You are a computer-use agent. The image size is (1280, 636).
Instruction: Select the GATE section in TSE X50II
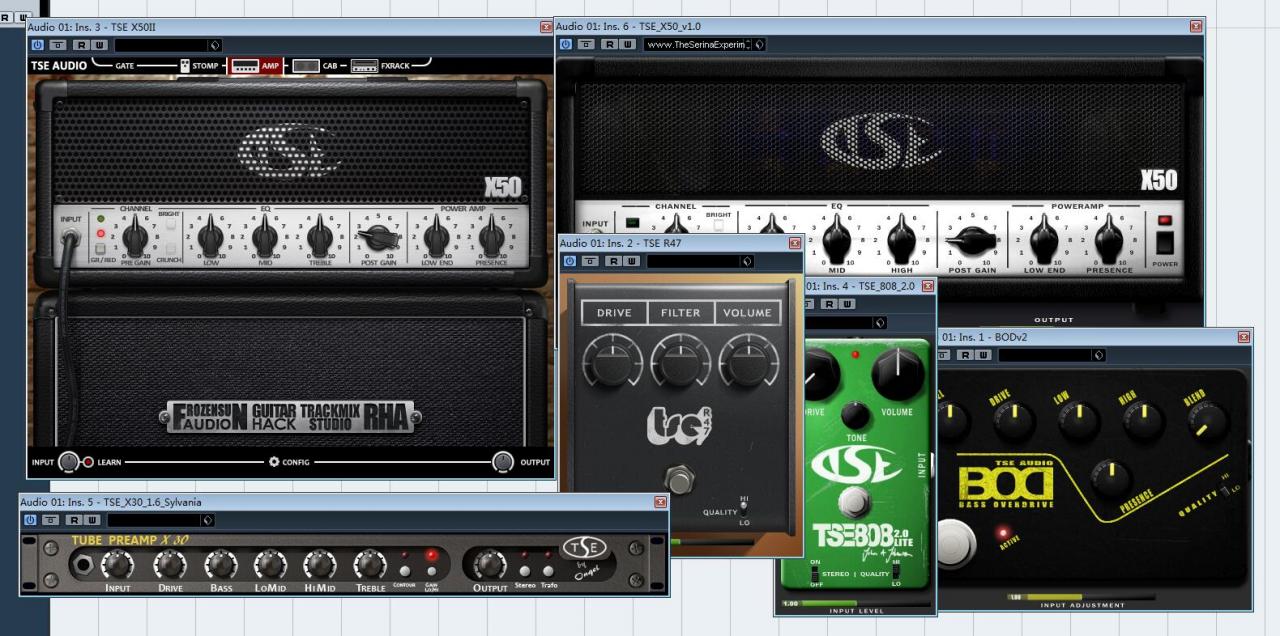click(x=125, y=66)
